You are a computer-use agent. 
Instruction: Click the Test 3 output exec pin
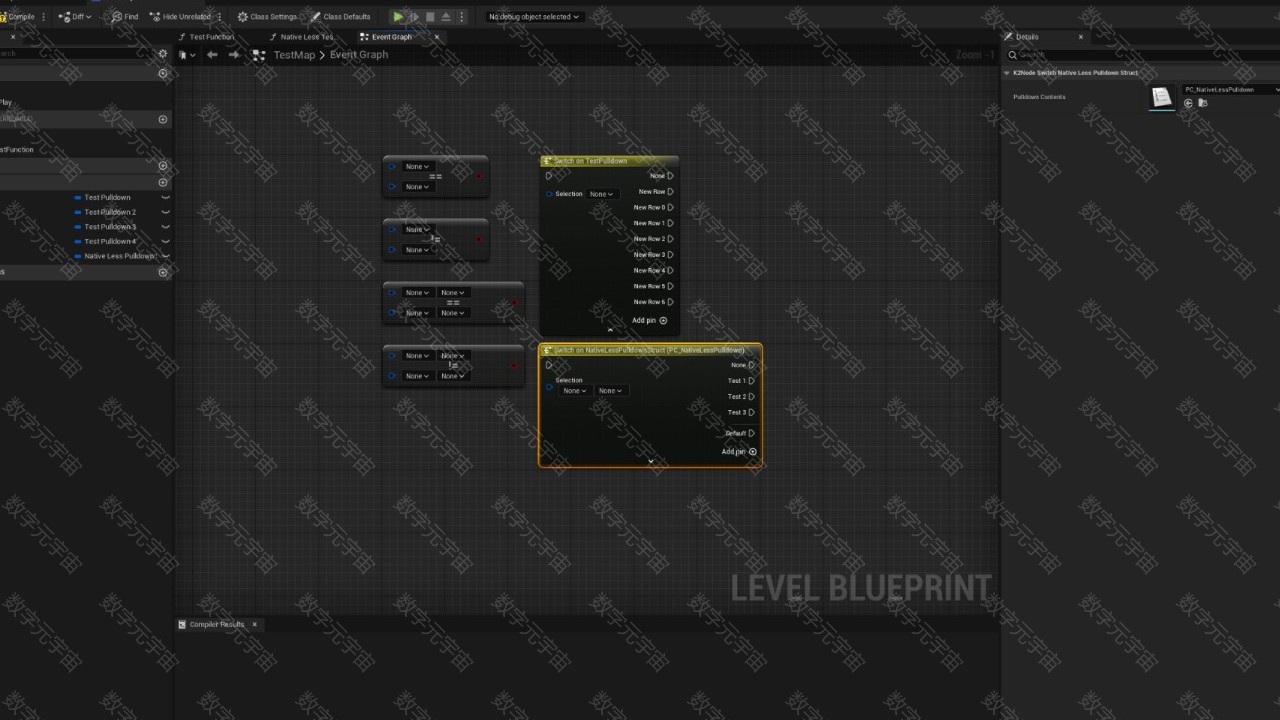click(x=752, y=412)
